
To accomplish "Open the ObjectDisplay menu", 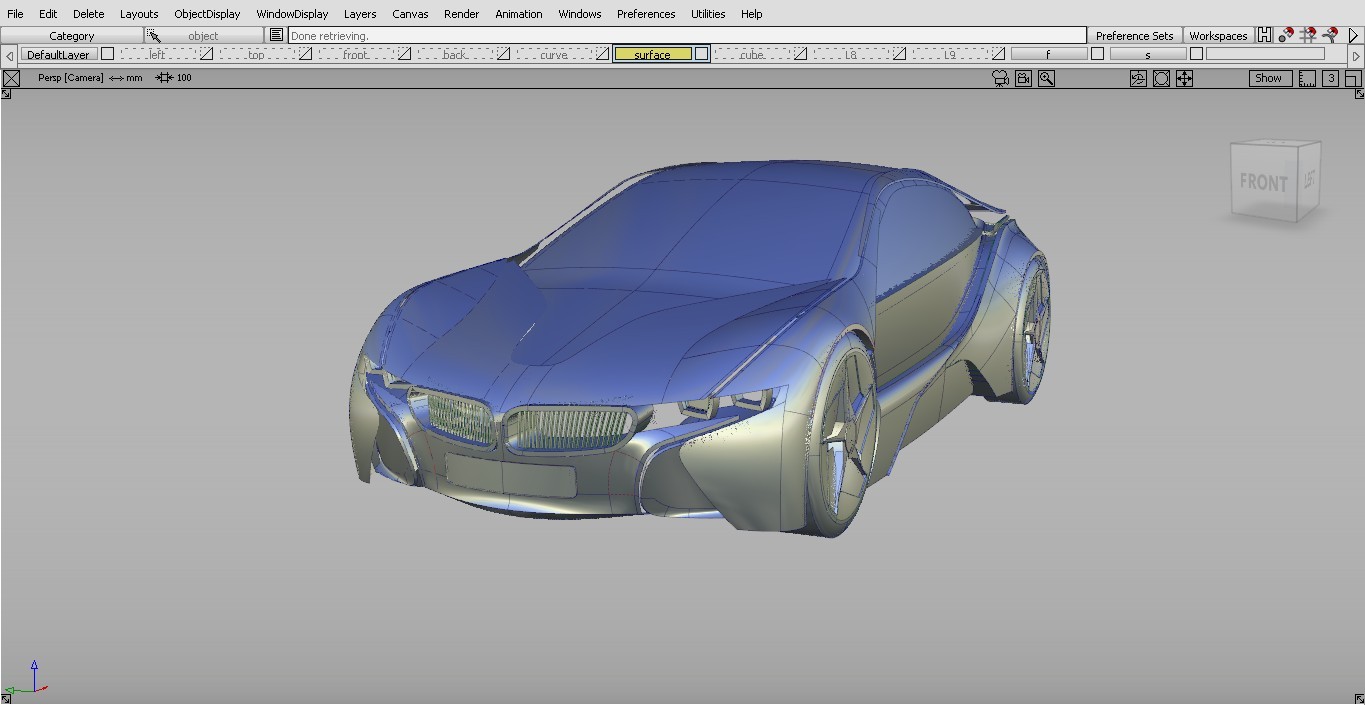I will point(207,14).
